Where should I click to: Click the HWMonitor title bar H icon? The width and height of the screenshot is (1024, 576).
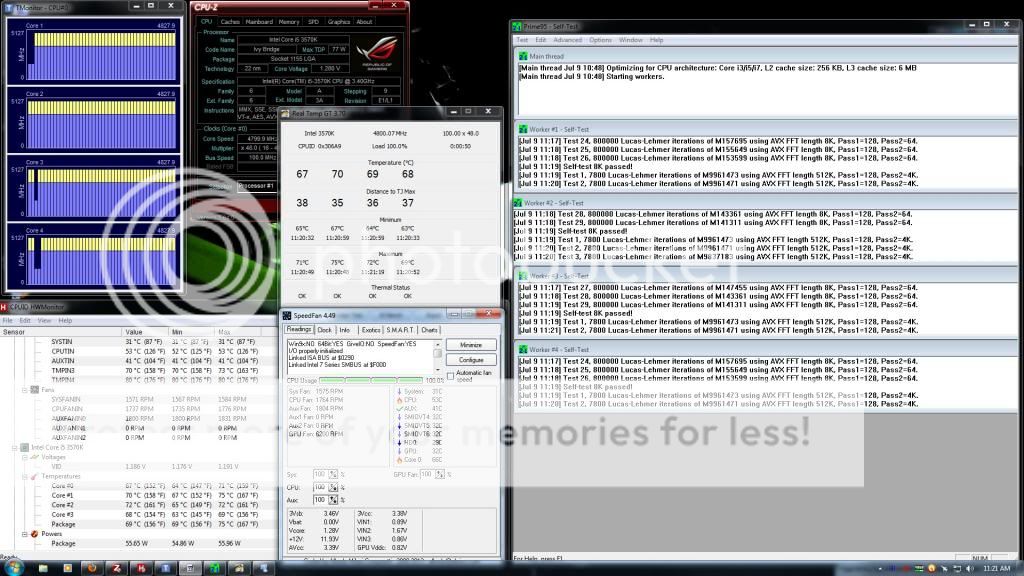(4, 307)
